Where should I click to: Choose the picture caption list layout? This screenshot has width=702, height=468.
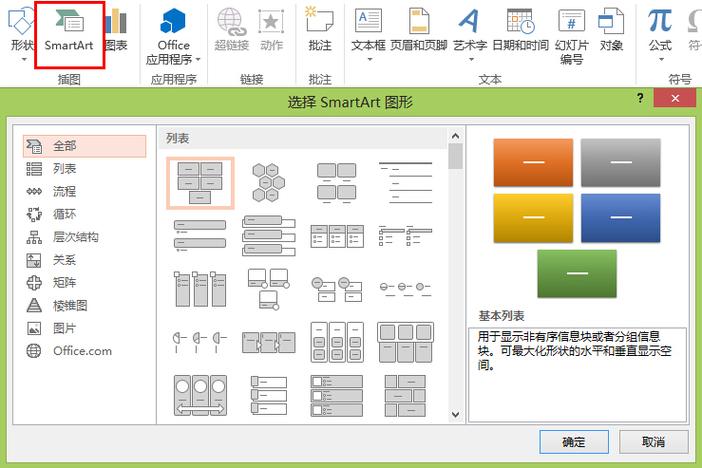[x=337, y=182]
